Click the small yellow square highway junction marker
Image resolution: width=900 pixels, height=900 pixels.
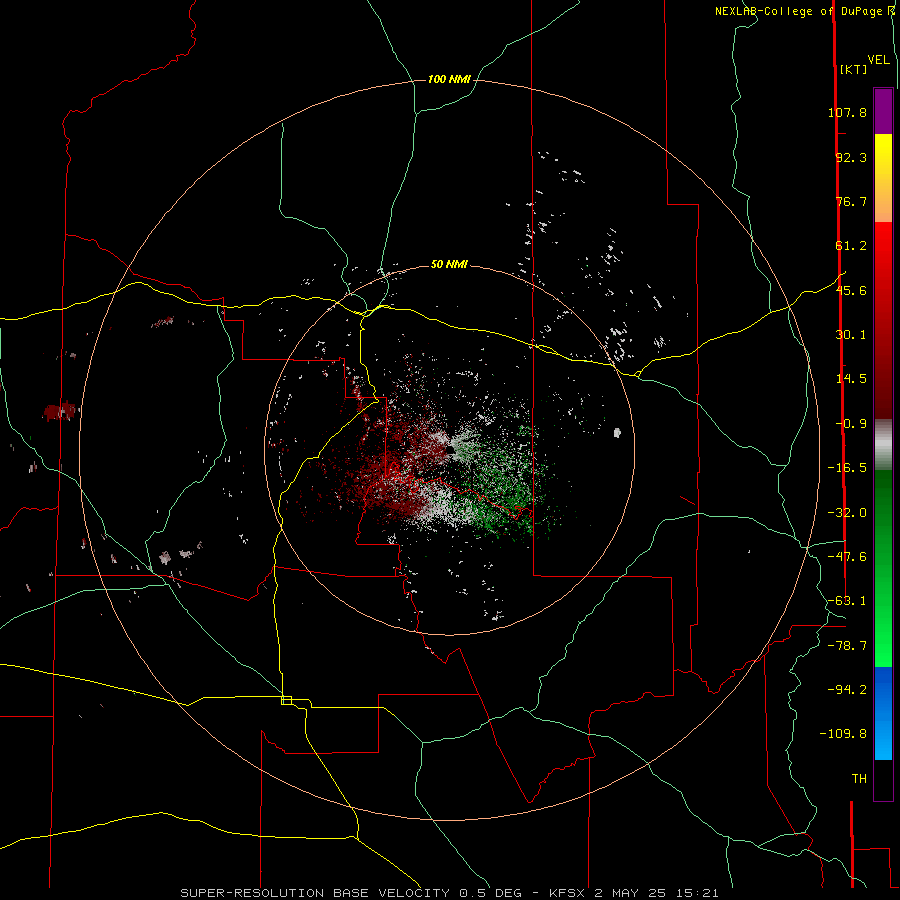[286, 700]
